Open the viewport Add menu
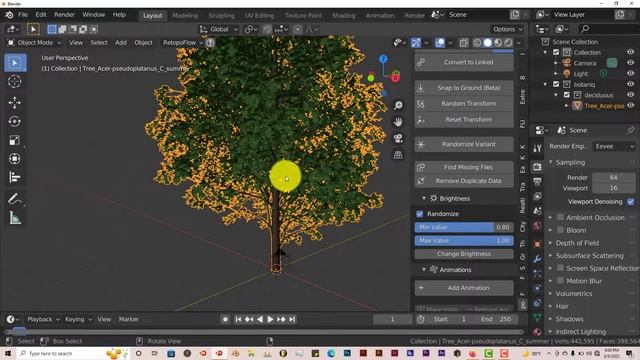Viewport: 640px width, 360px height. coord(120,42)
